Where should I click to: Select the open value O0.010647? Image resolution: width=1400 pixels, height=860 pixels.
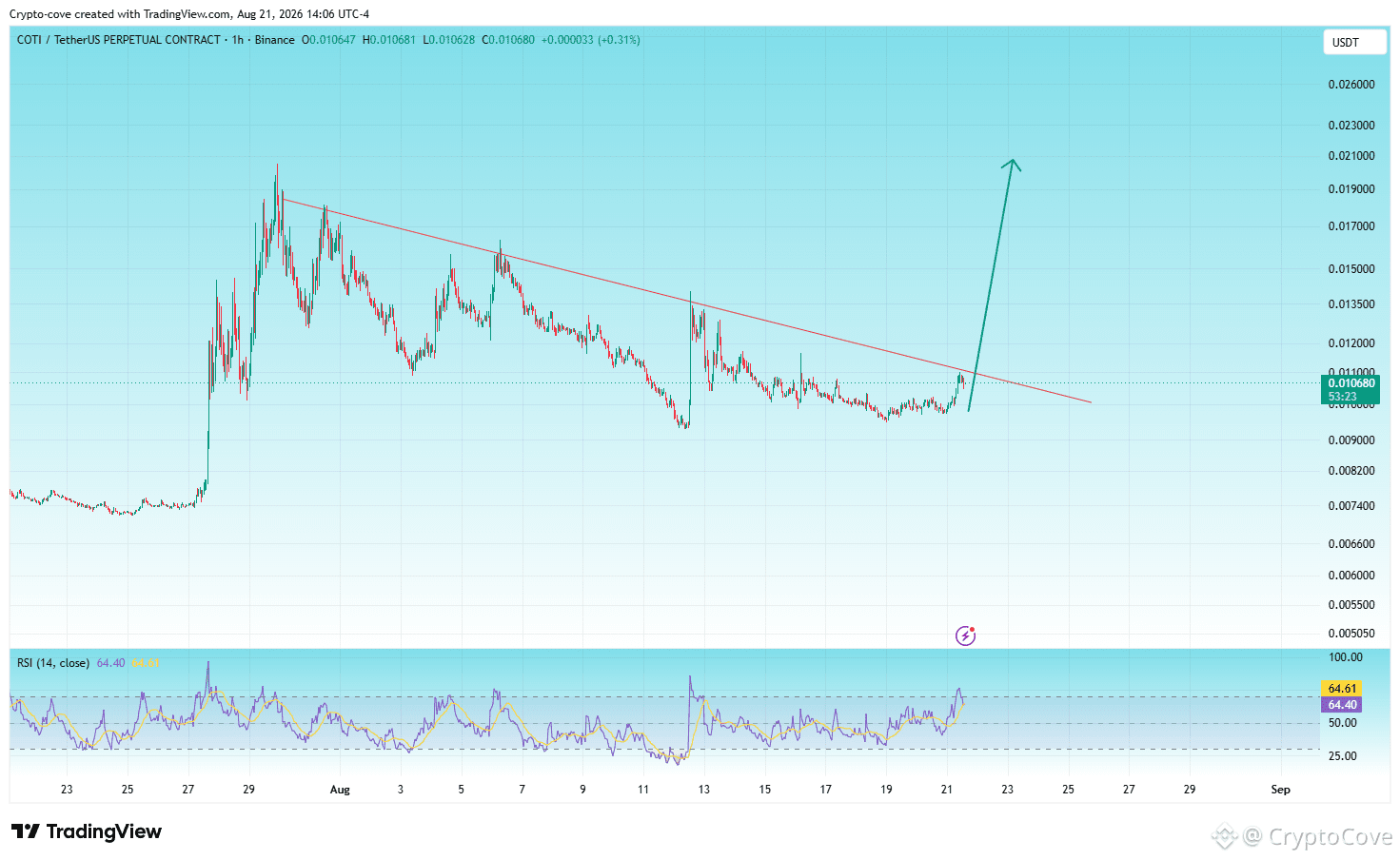pyautogui.click(x=328, y=40)
